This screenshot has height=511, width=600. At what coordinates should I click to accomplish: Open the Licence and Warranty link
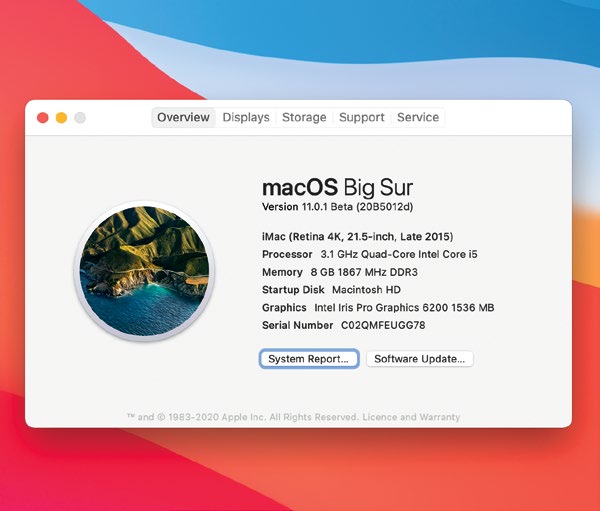pos(411,417)
